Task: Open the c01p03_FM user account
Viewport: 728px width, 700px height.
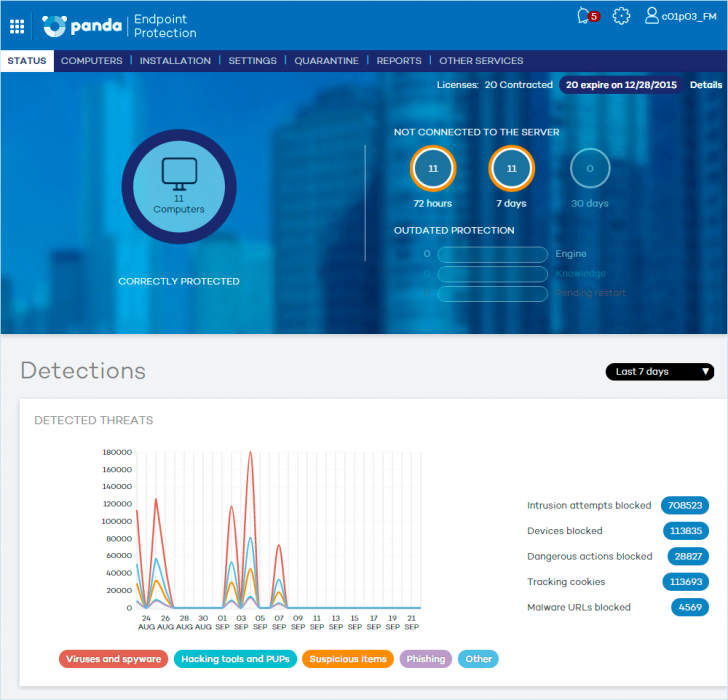Action: pyautogui.click(x=681, y=16)
